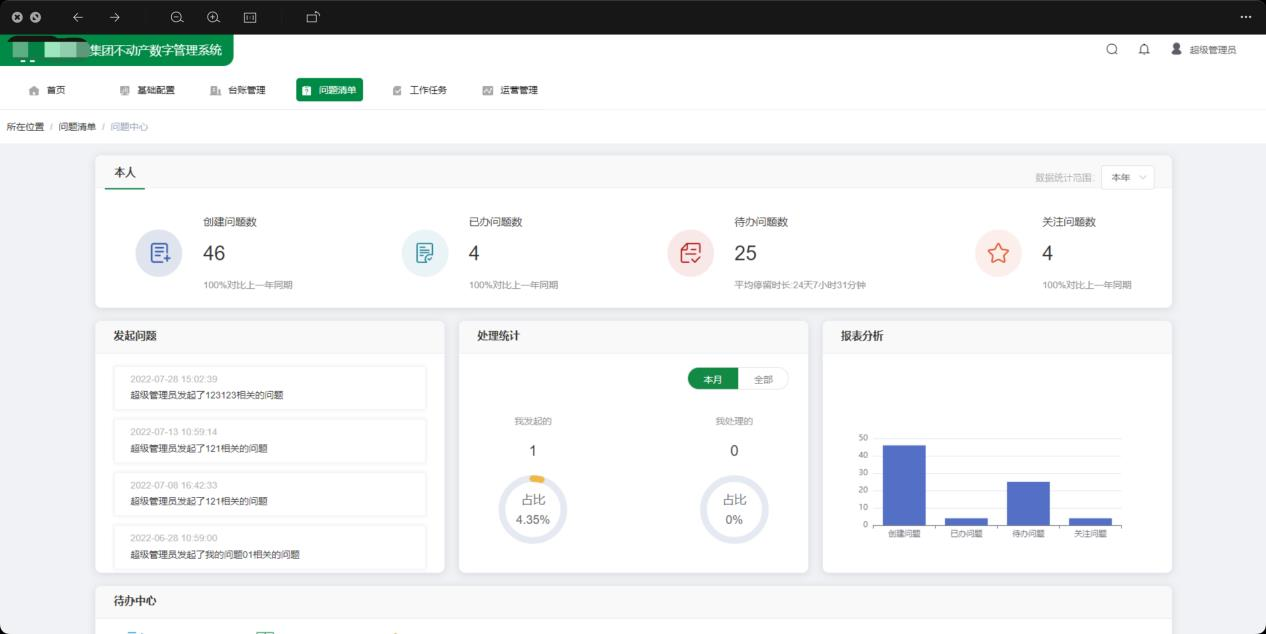The width and height of the screenshot is (1266, 634).
Task: Click the search magnifier icon in header
Action: [1112, 50]
